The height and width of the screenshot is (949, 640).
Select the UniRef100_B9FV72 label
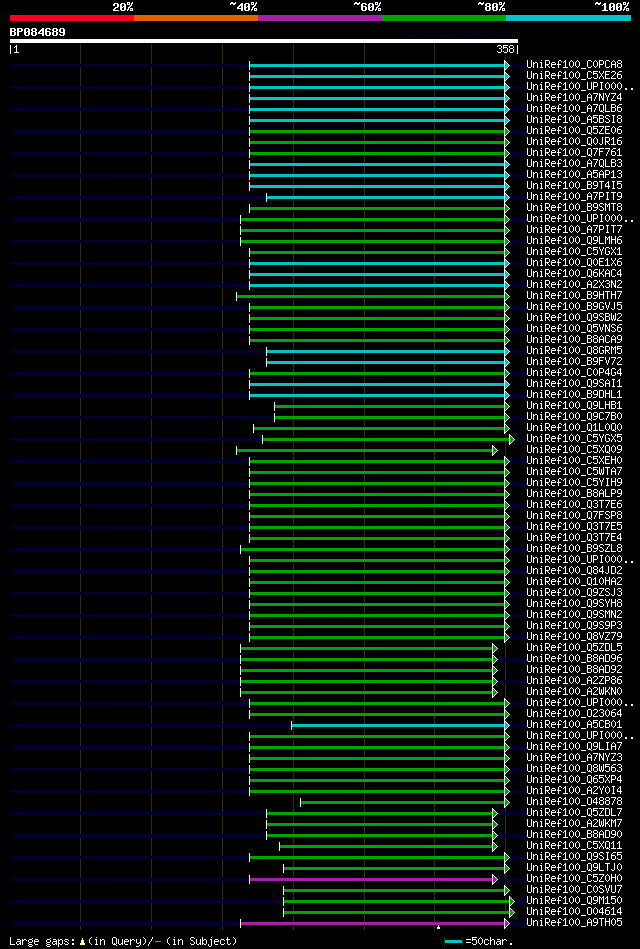pyautogui.click(x=574, y=362)
